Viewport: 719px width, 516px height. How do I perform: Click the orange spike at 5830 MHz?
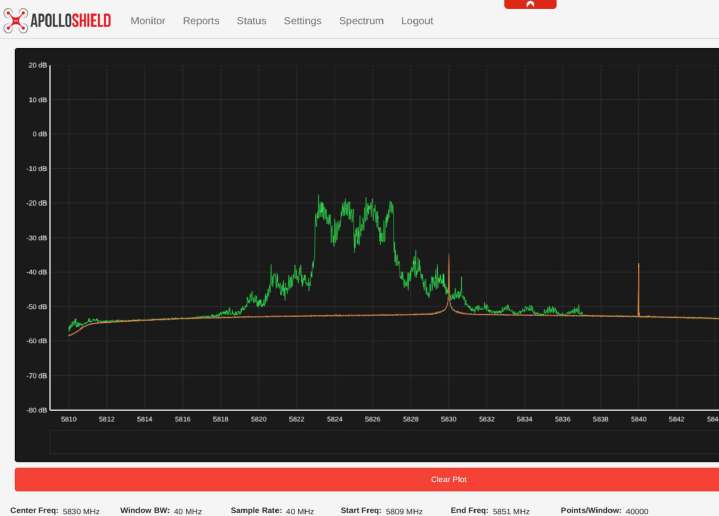[x=449, y=270]
